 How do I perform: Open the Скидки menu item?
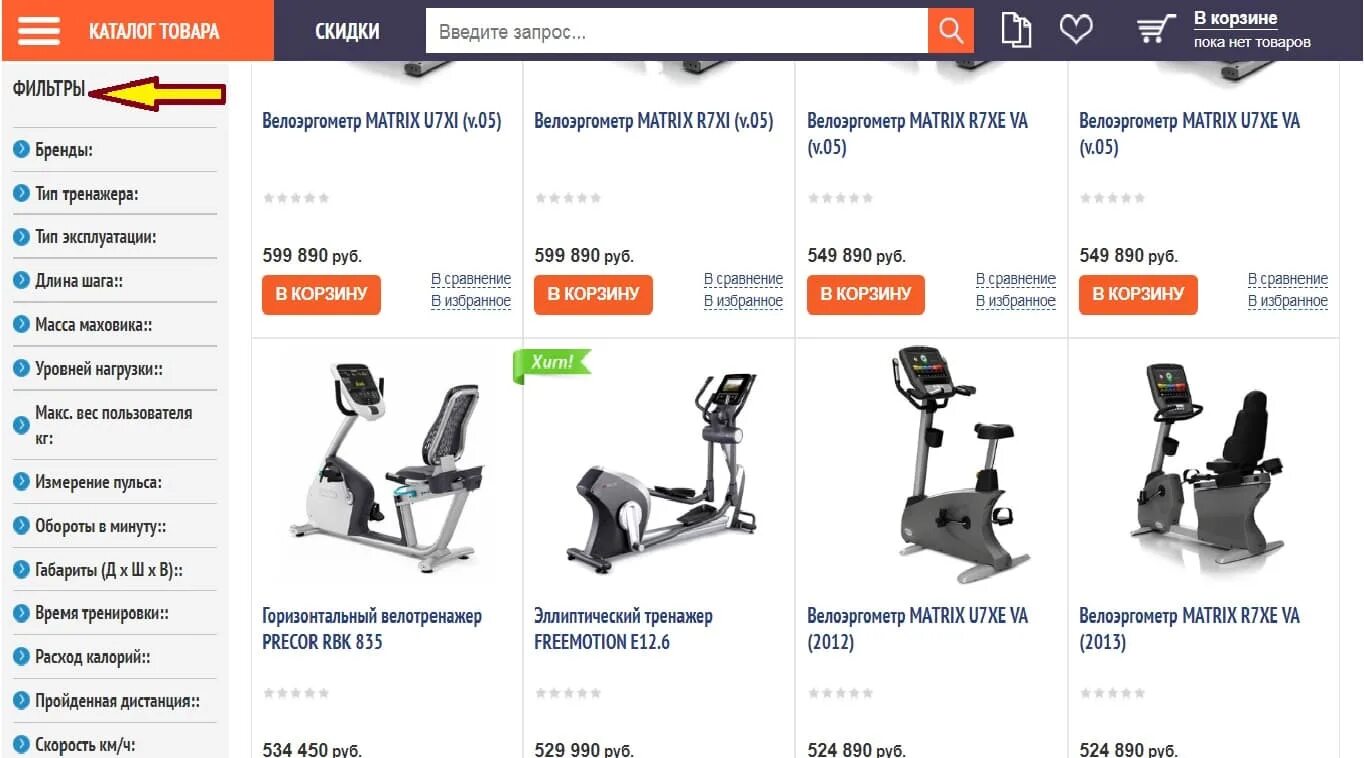pos(347,31)
